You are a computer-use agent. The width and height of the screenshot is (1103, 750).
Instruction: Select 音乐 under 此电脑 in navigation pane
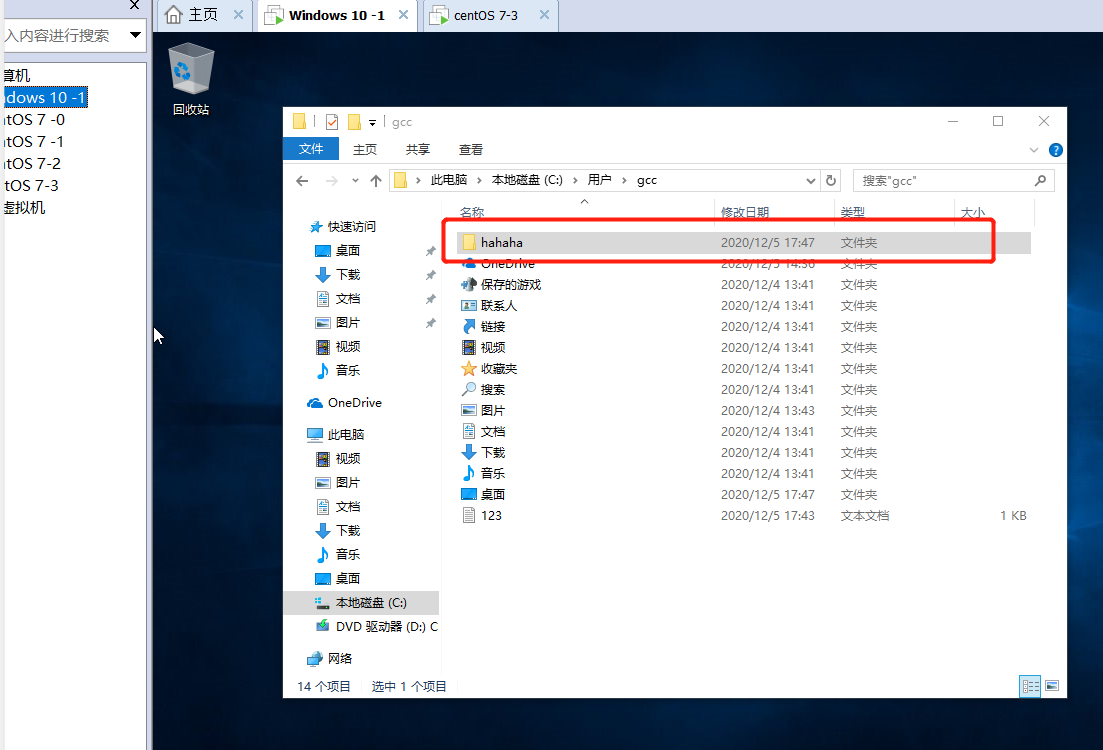tap(338, 554)
